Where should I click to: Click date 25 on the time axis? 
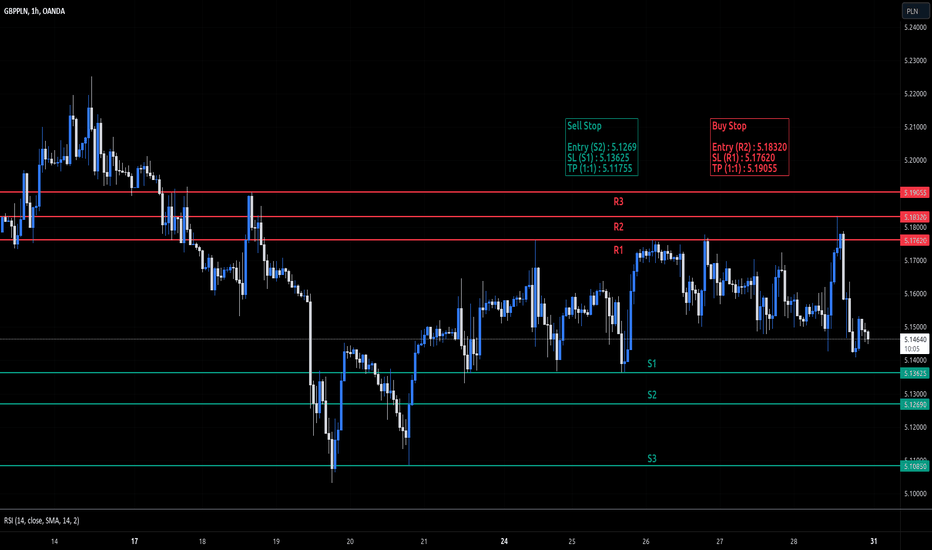pyautogui.click(x=572, y=542)
